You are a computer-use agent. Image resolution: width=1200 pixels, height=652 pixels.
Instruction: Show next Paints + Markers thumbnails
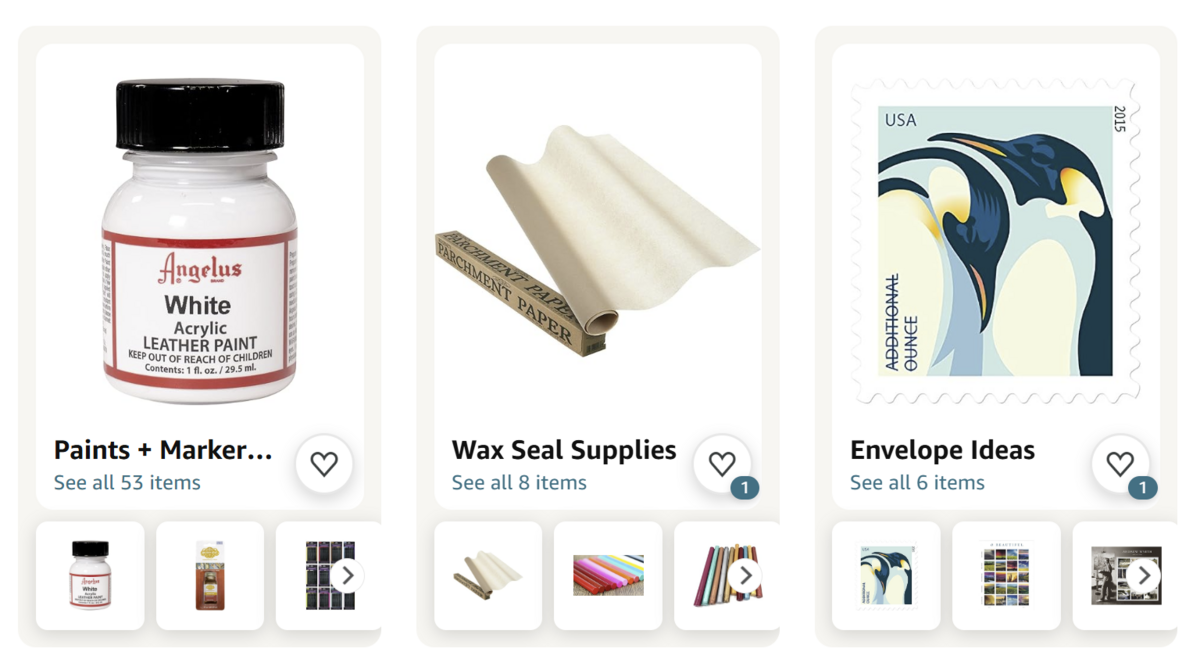(347, 576)
